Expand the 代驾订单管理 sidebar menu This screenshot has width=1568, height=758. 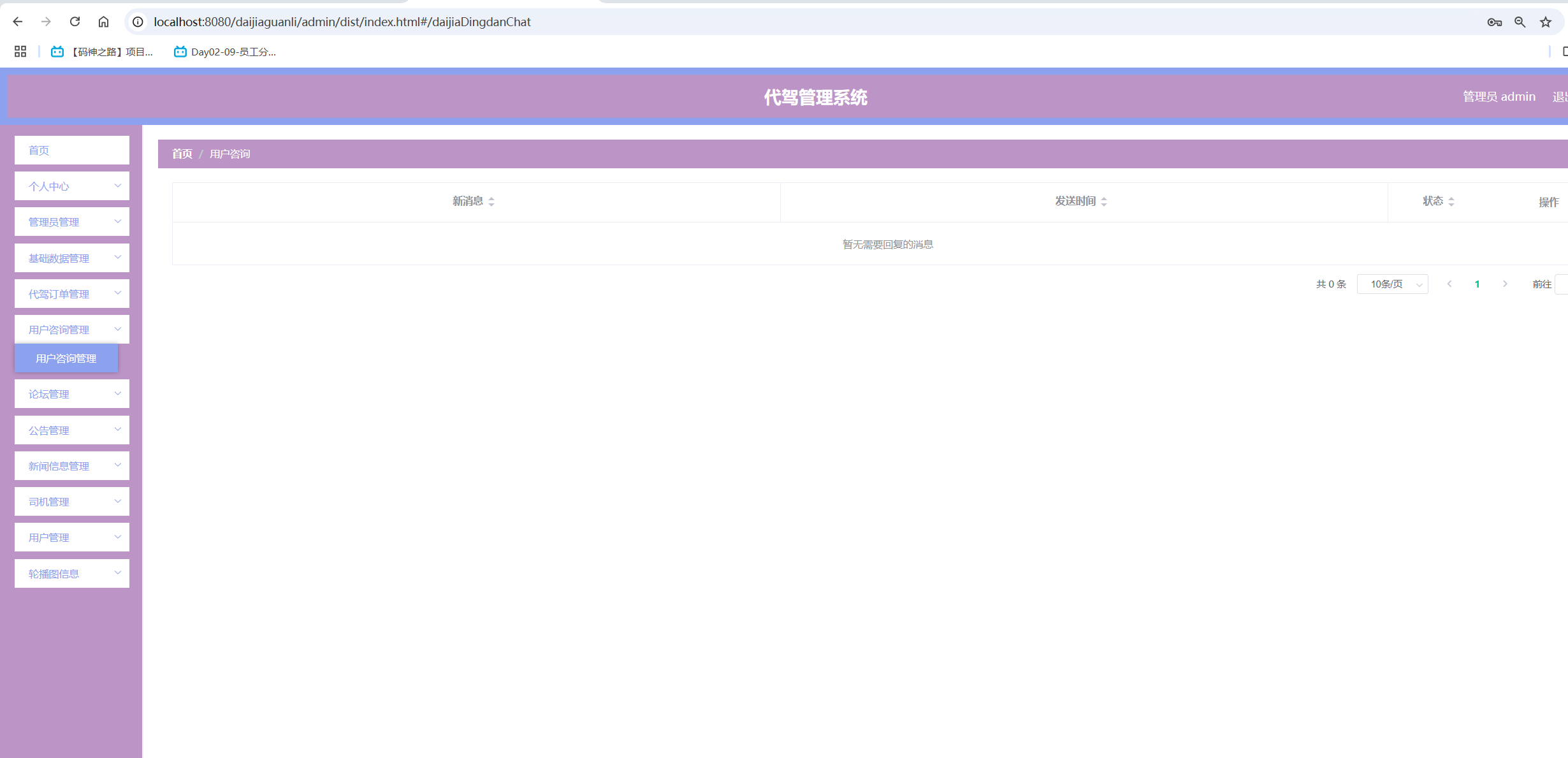point(72,294)
